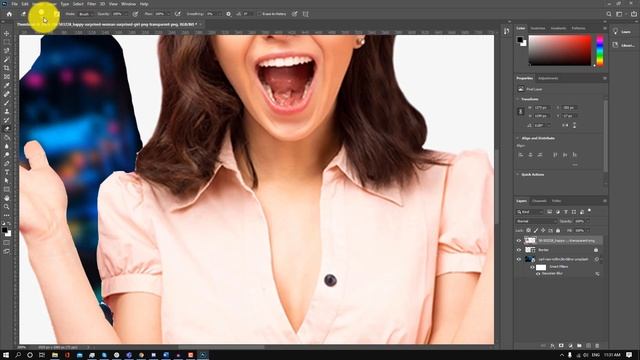Toggle lock transparent pixels
640x360 pixels.
pos(529,231)
